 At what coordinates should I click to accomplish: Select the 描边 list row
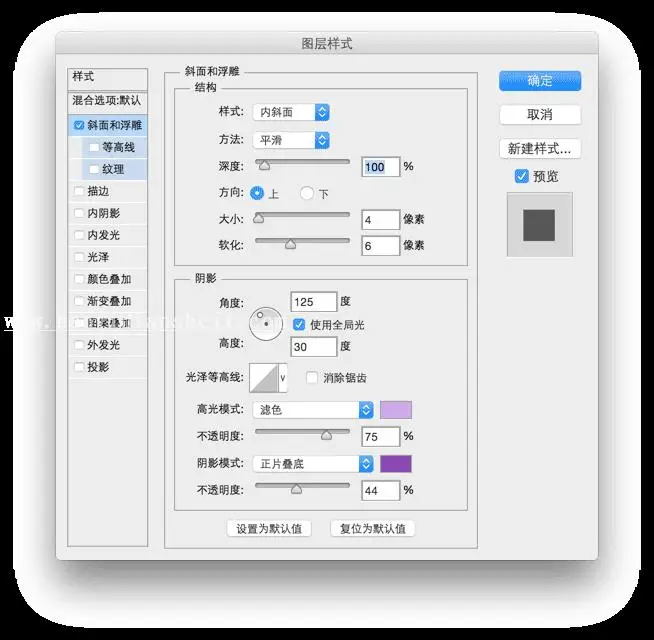(108, 191)
